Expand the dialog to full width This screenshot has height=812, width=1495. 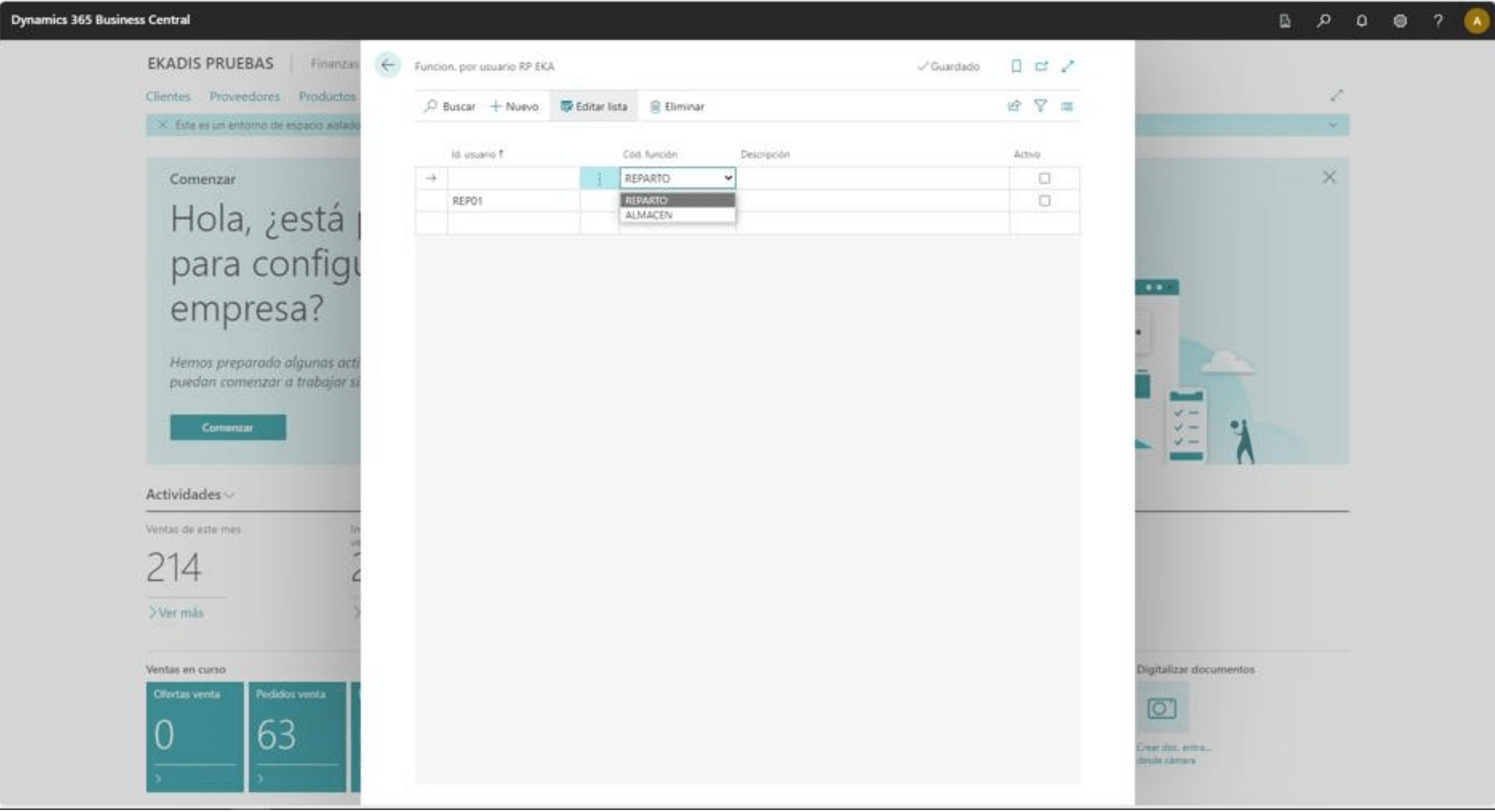(1067, 67)
